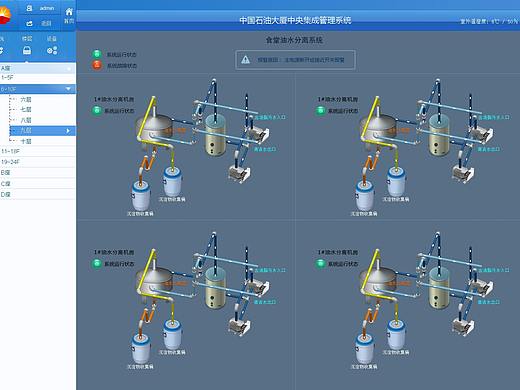This screenshot has height=390, width=520.
Task: Click the green status indicator in top-left machine room
Action: [x=97, y=110]
